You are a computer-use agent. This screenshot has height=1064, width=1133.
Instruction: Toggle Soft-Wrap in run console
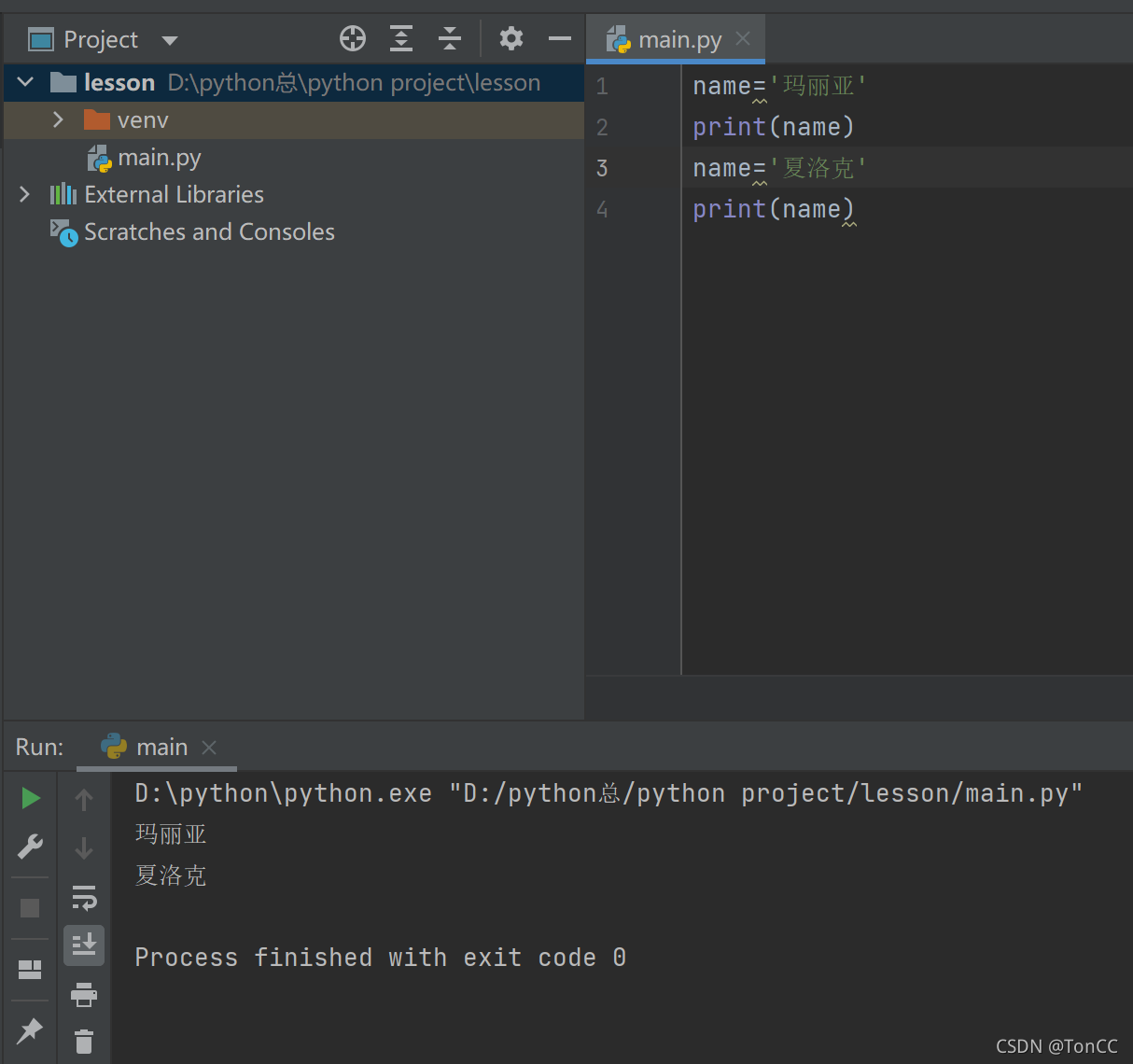(x=84, y=897)
